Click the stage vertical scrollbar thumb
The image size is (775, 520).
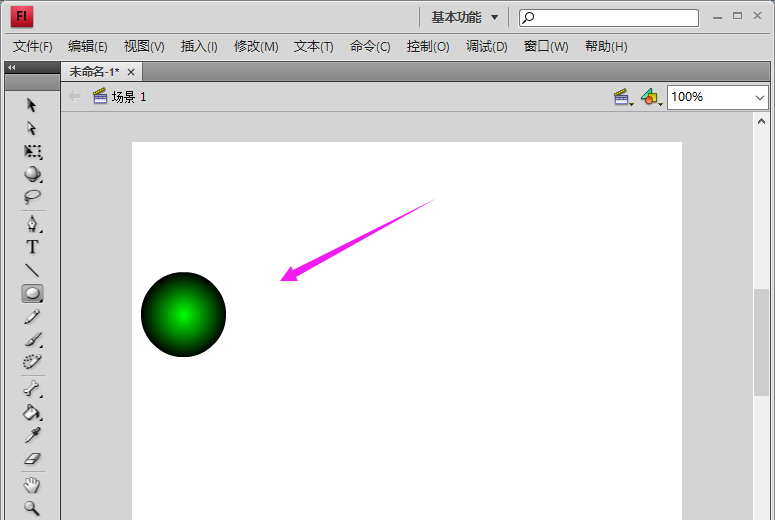click(x=761, y=342)
